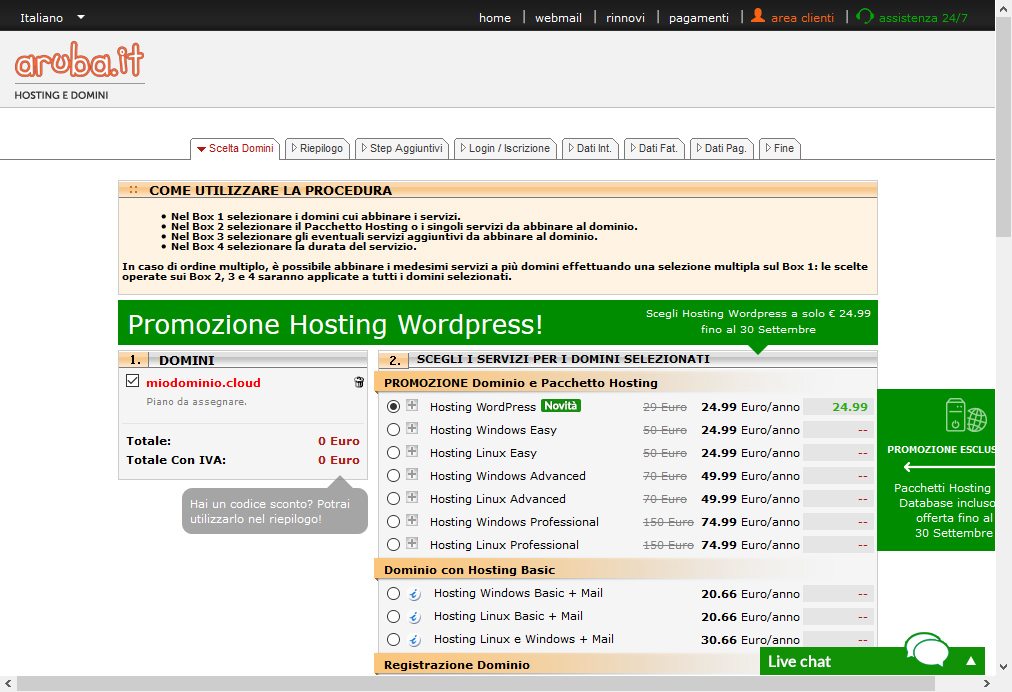Open the Login / Iscrizione tab

[502, 148]
